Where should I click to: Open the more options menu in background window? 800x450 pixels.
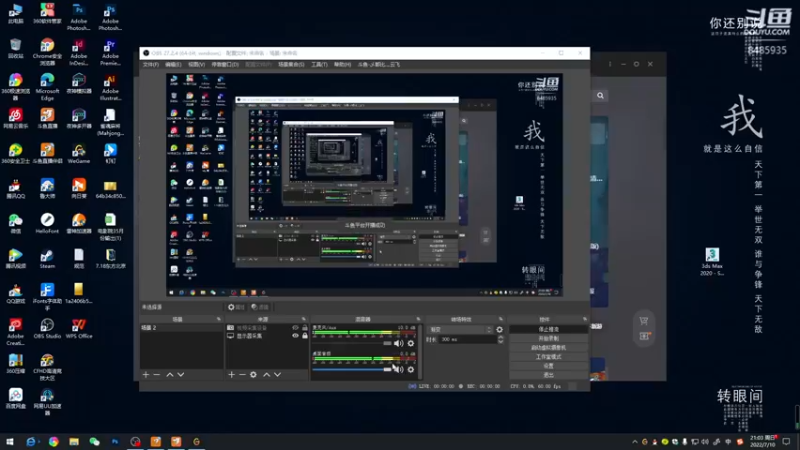click(610, 64)
